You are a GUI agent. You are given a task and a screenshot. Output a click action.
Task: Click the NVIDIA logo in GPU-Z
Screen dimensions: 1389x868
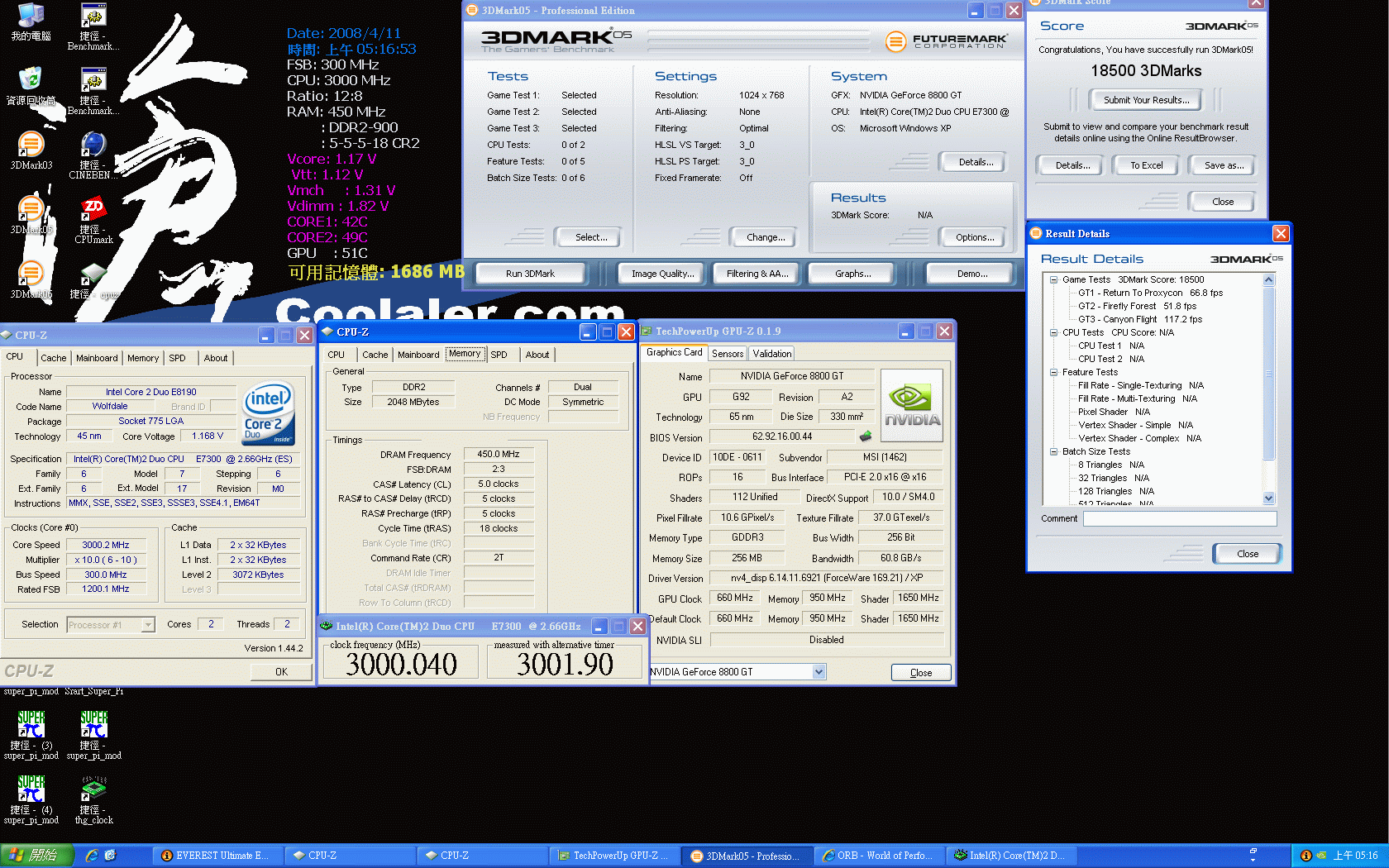(x=912, y=405)
